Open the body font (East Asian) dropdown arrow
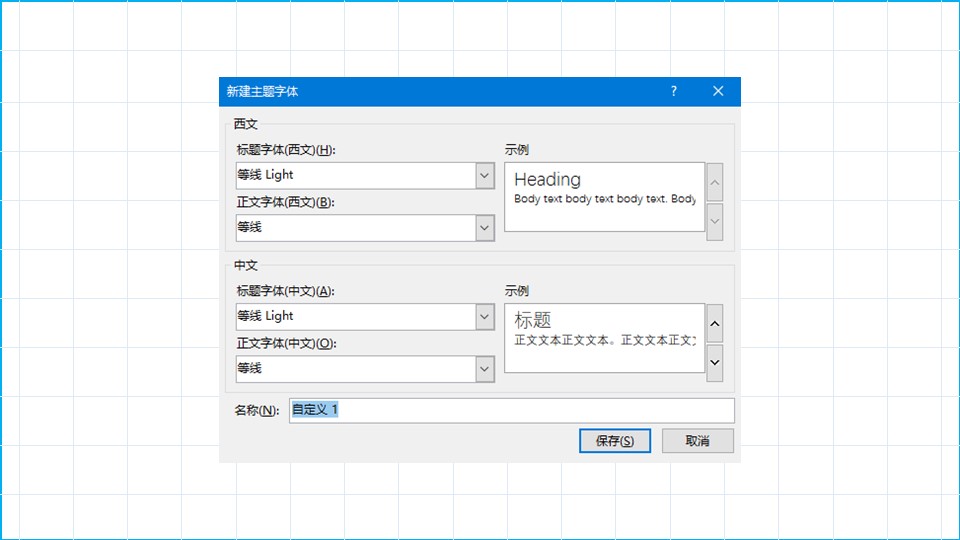Image resolution: width=960 pixels, height=540 pixels. (484, 369)
